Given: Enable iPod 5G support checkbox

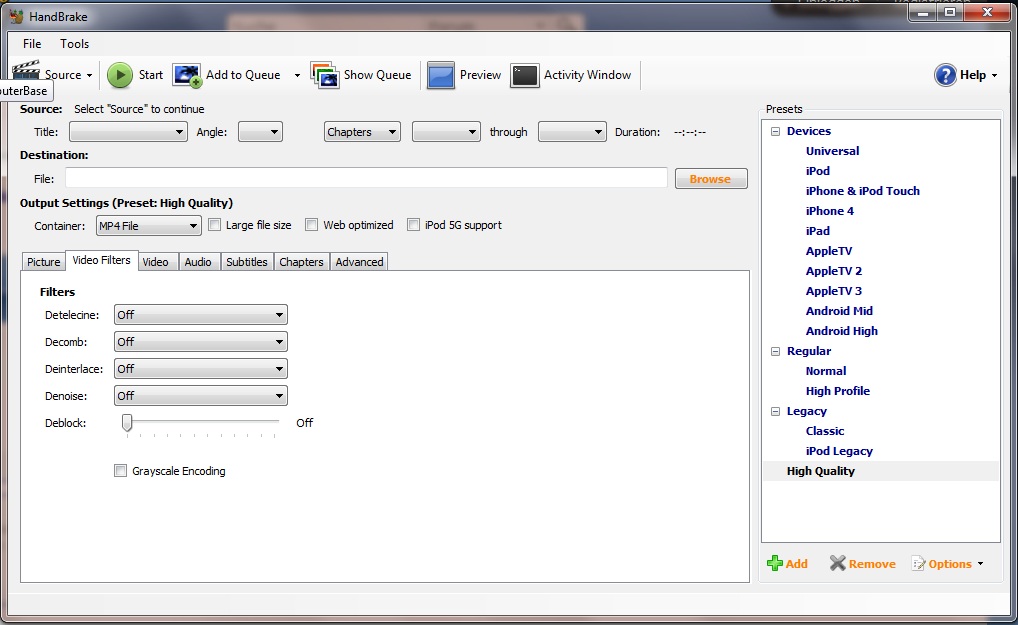Looking at the screenshot, I should [413, 225].
